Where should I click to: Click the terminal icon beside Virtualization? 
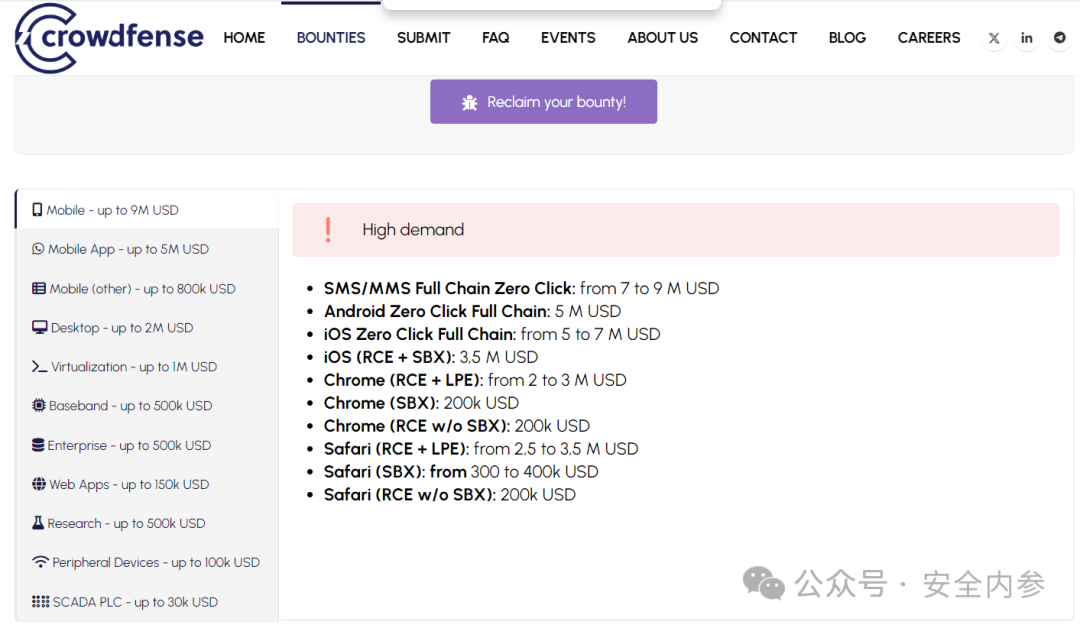click(x=39, y=366)
